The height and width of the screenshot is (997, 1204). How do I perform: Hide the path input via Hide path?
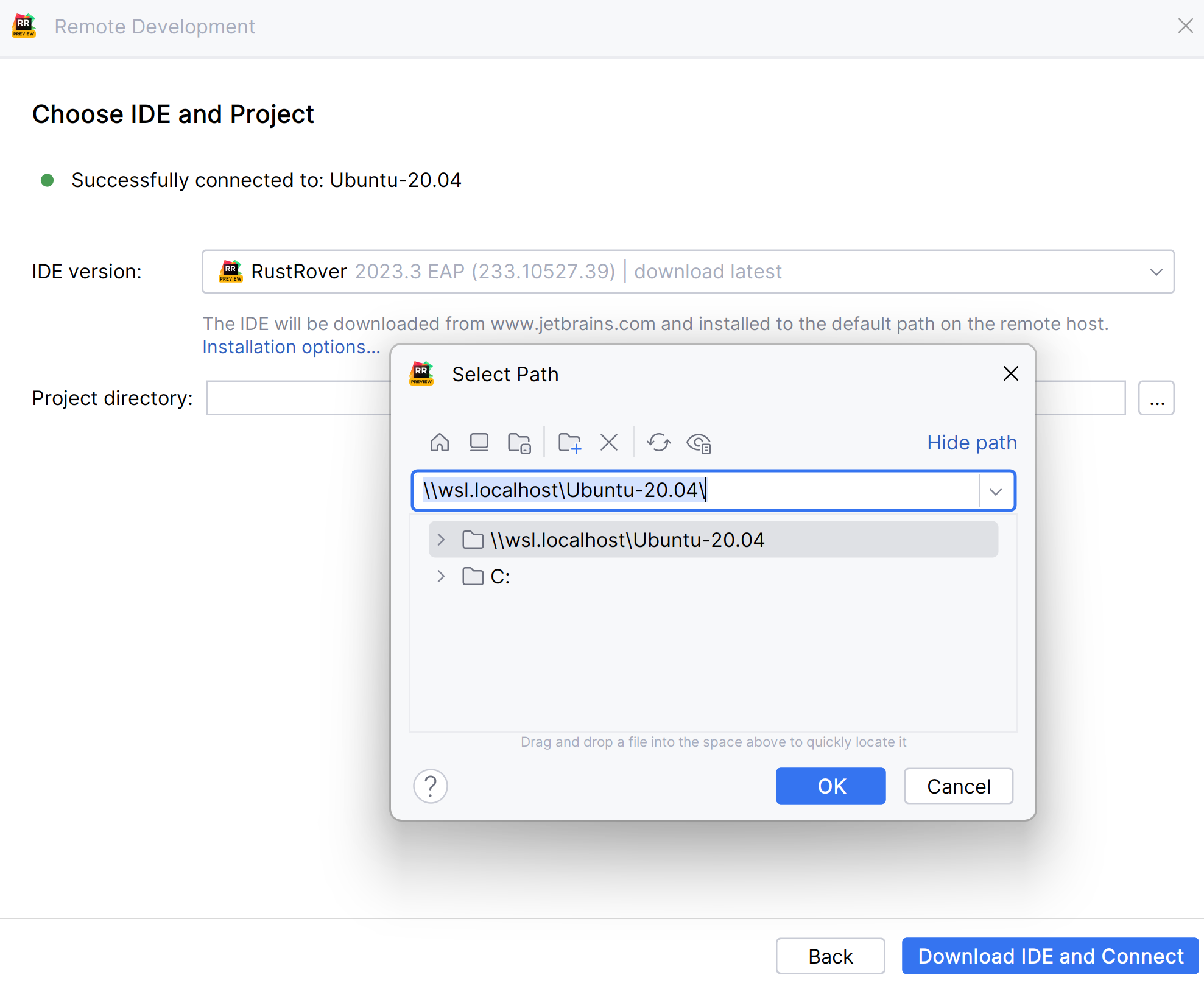[971, 443]
